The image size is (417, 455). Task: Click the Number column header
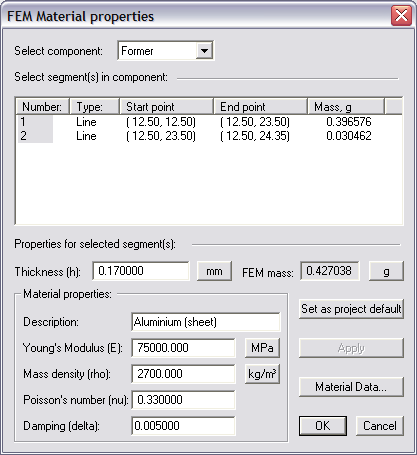43,107
